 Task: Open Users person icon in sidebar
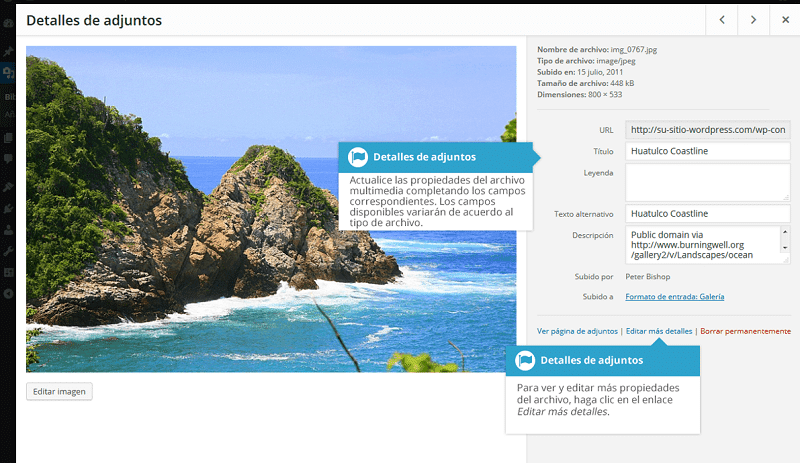pos(8,230)
